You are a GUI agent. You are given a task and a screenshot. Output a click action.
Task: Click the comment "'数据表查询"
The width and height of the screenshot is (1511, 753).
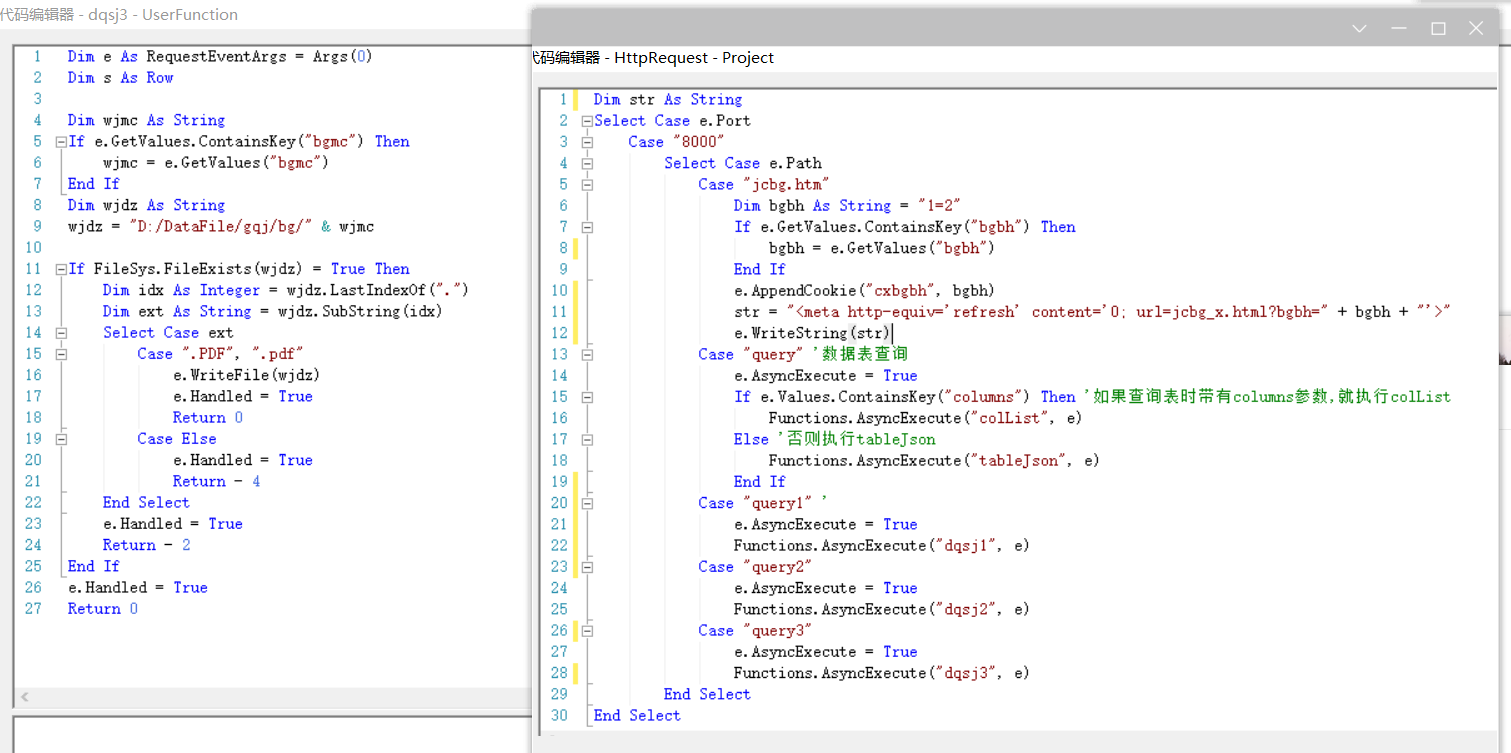[x=860, y=354]
